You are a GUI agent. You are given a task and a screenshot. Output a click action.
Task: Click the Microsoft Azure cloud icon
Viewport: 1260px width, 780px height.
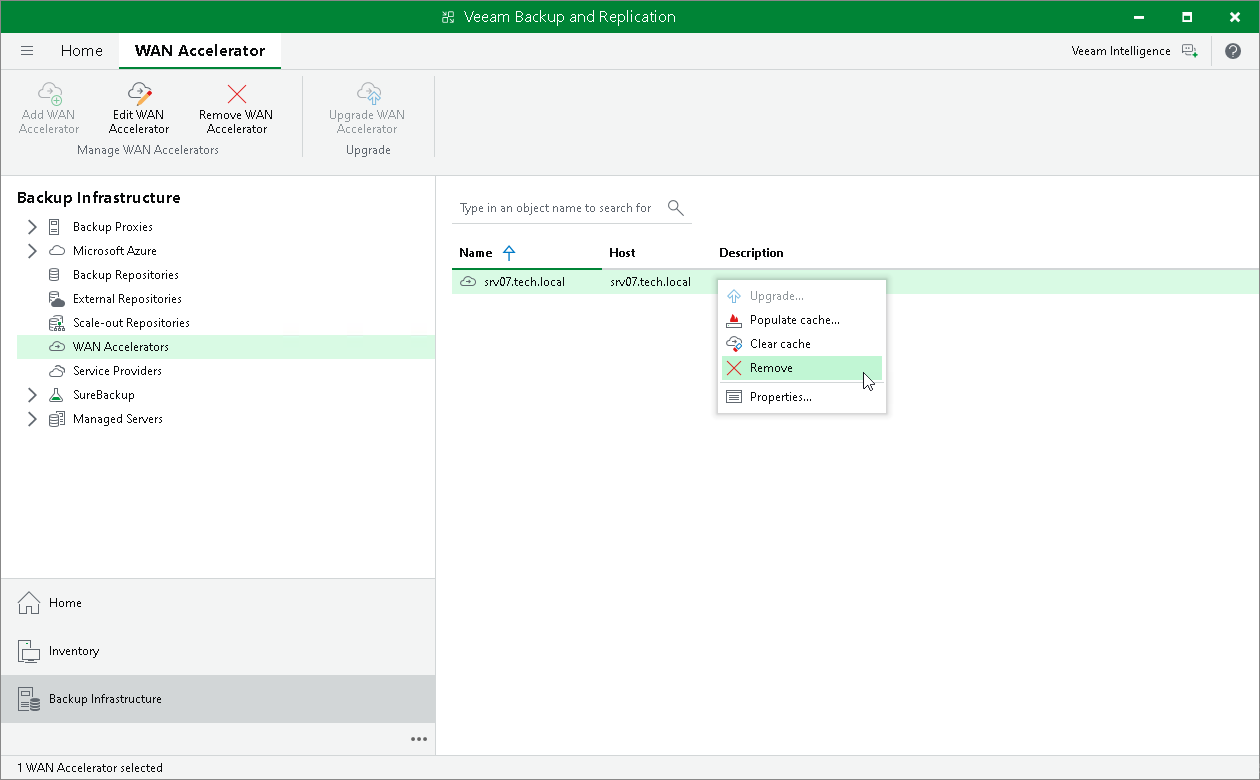click(56, 251)
